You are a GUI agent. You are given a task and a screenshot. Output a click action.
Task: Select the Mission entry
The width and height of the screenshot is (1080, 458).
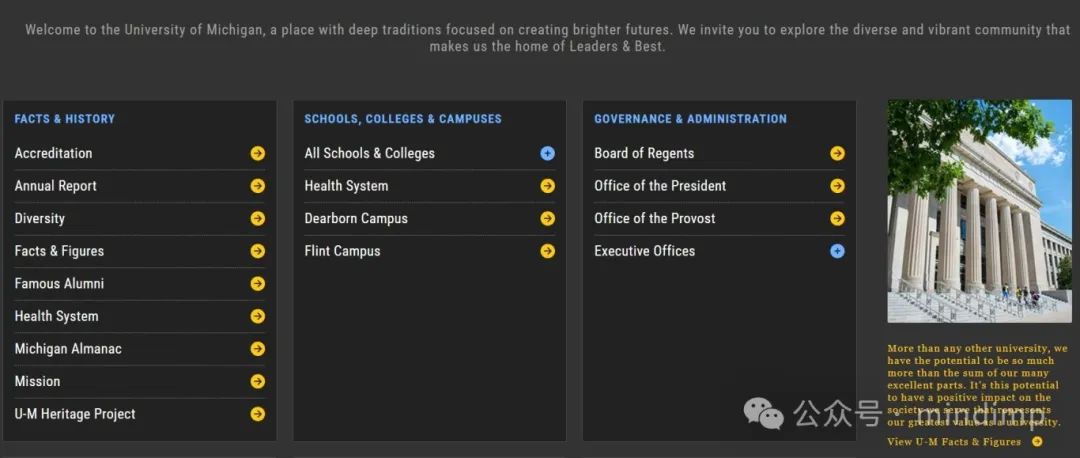37,381
